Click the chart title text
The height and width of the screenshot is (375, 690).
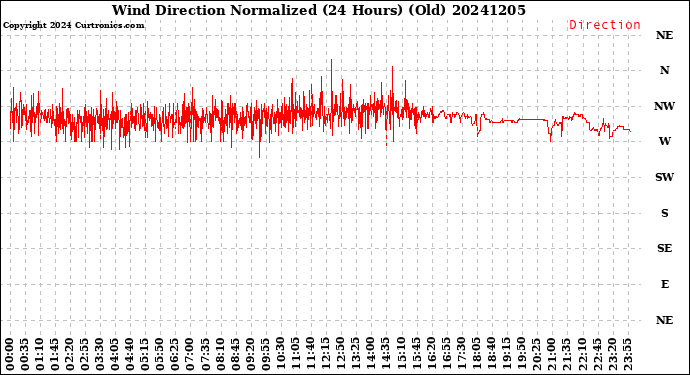coord(319,10)
